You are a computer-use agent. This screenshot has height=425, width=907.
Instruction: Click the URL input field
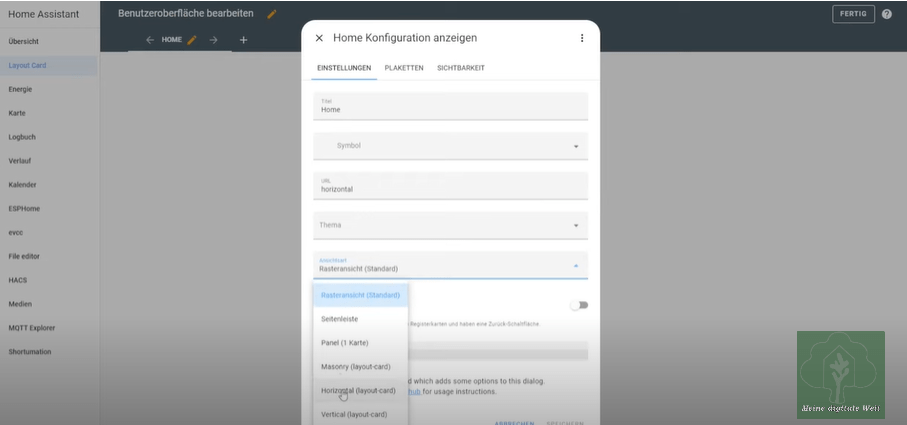point(450,187)
